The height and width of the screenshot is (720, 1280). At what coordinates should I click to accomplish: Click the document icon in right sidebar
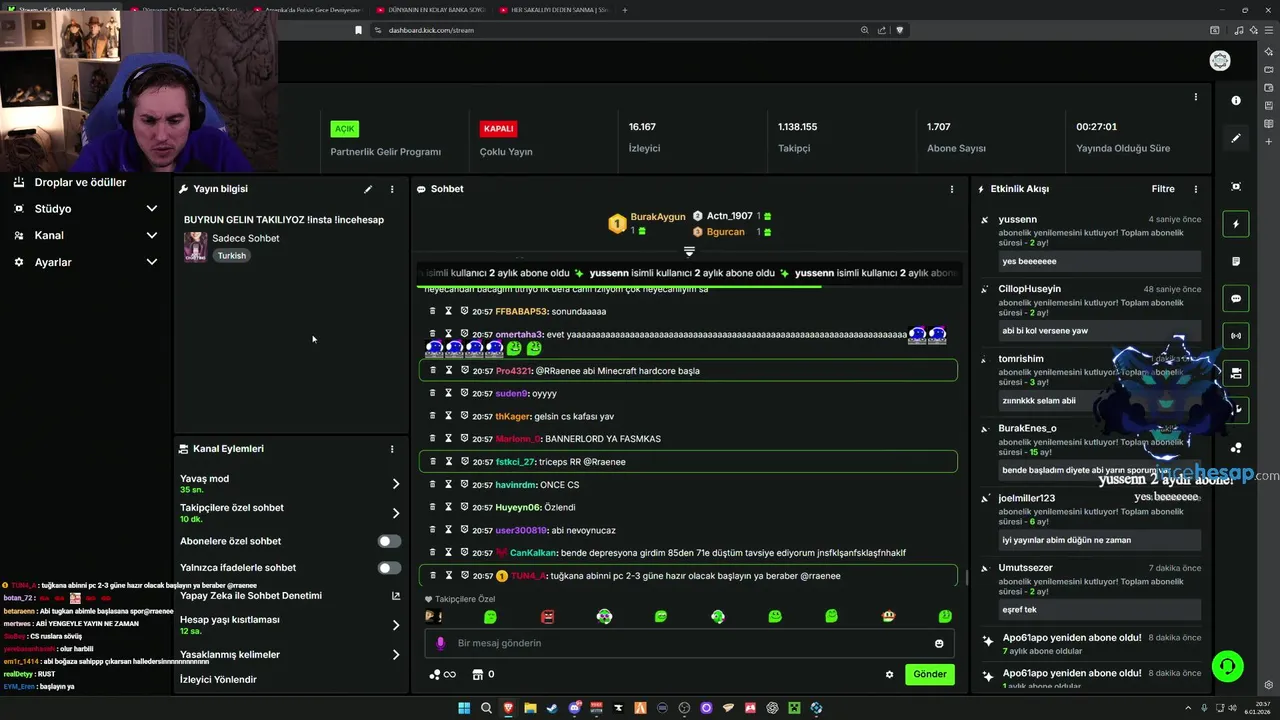coord(1236,261)
